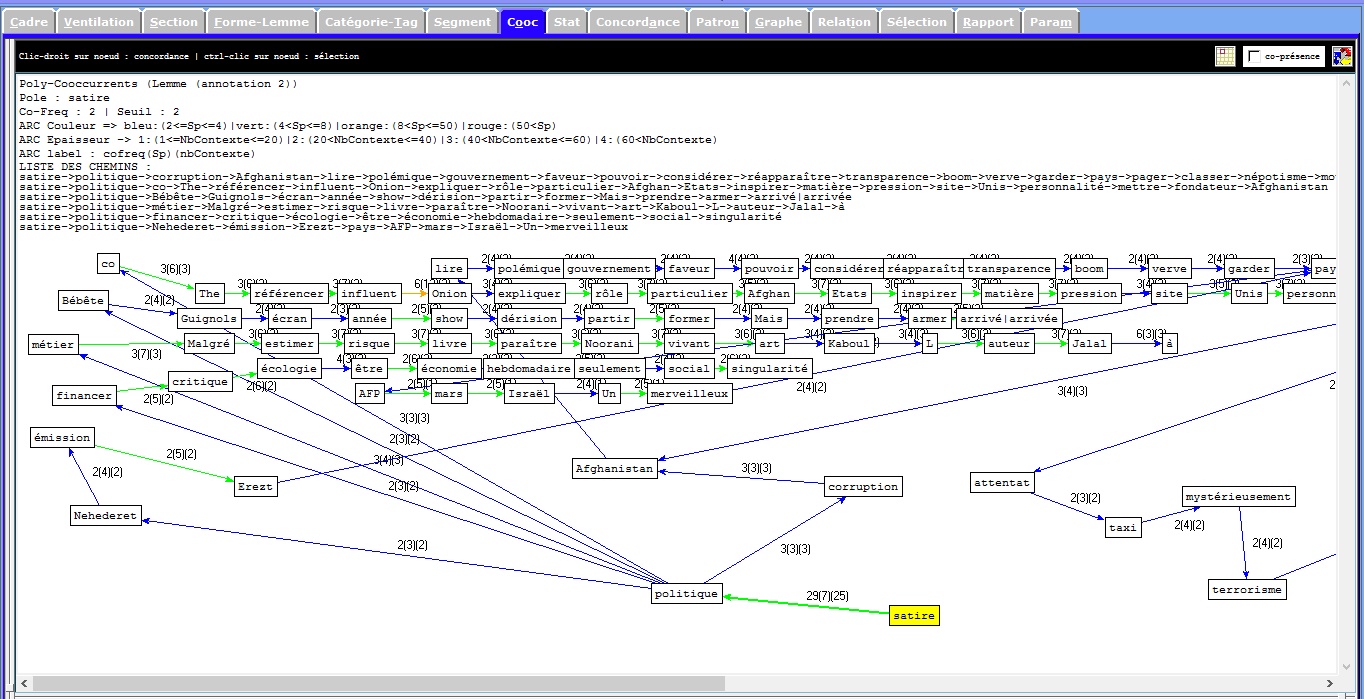Click the métier node
Screen dimensions: 1364x699
point(53,345)
